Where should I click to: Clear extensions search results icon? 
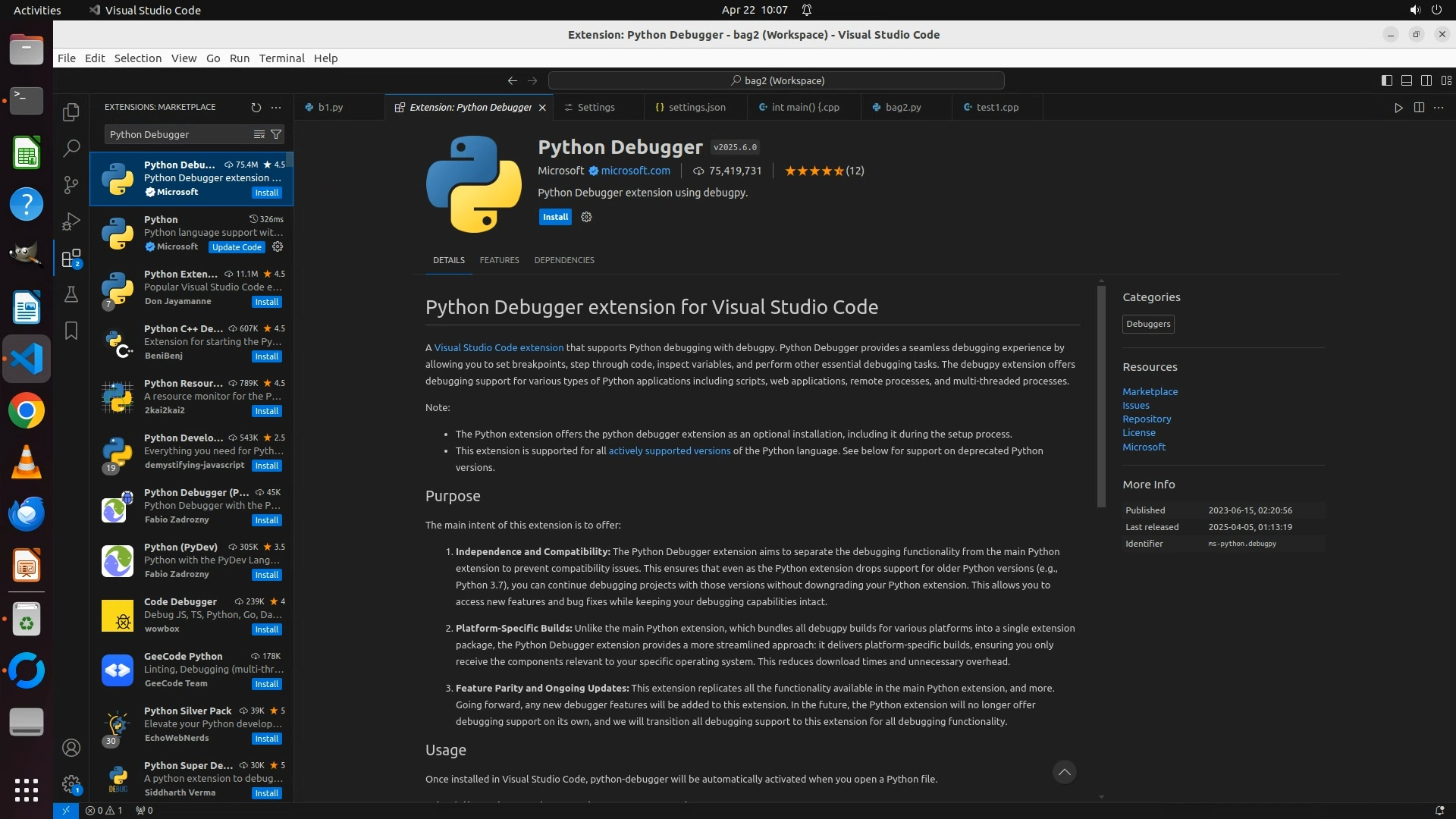pyautogui.click(x=259, y=134)
